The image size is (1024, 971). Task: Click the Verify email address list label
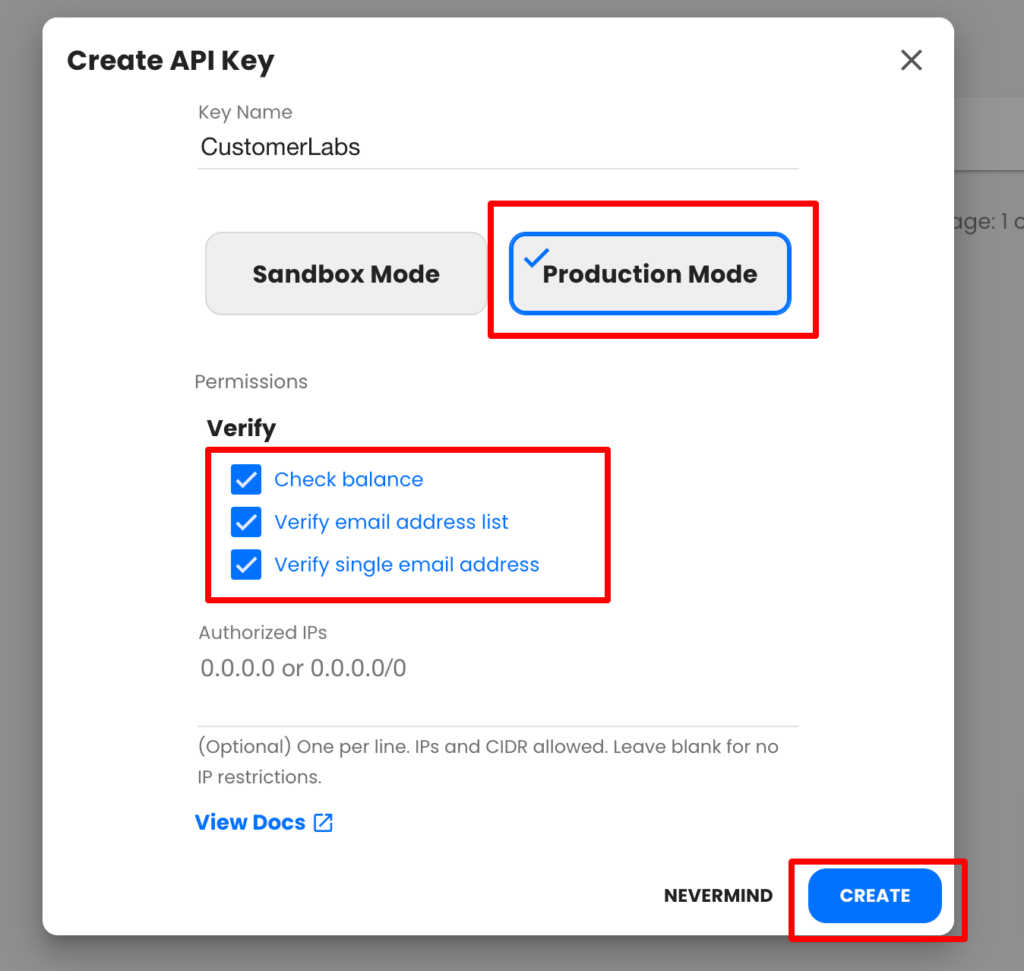coord(391,522)
